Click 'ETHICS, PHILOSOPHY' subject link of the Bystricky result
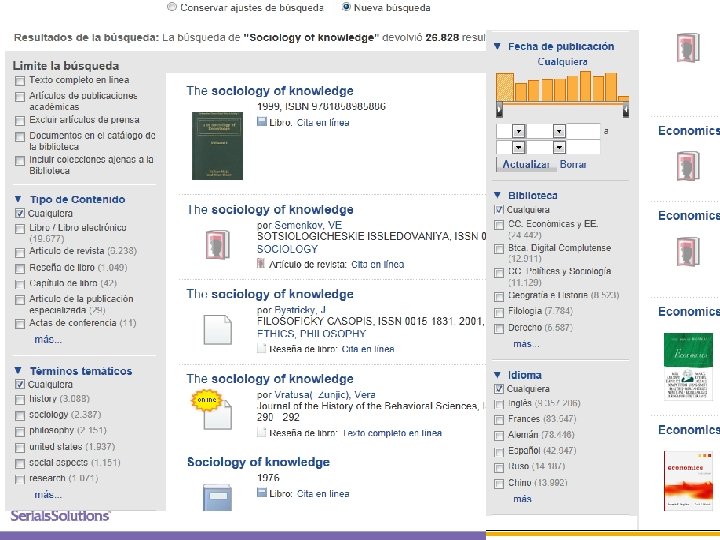Image resolution: width=720 pixels, height=540 pixels. point(311,333)
